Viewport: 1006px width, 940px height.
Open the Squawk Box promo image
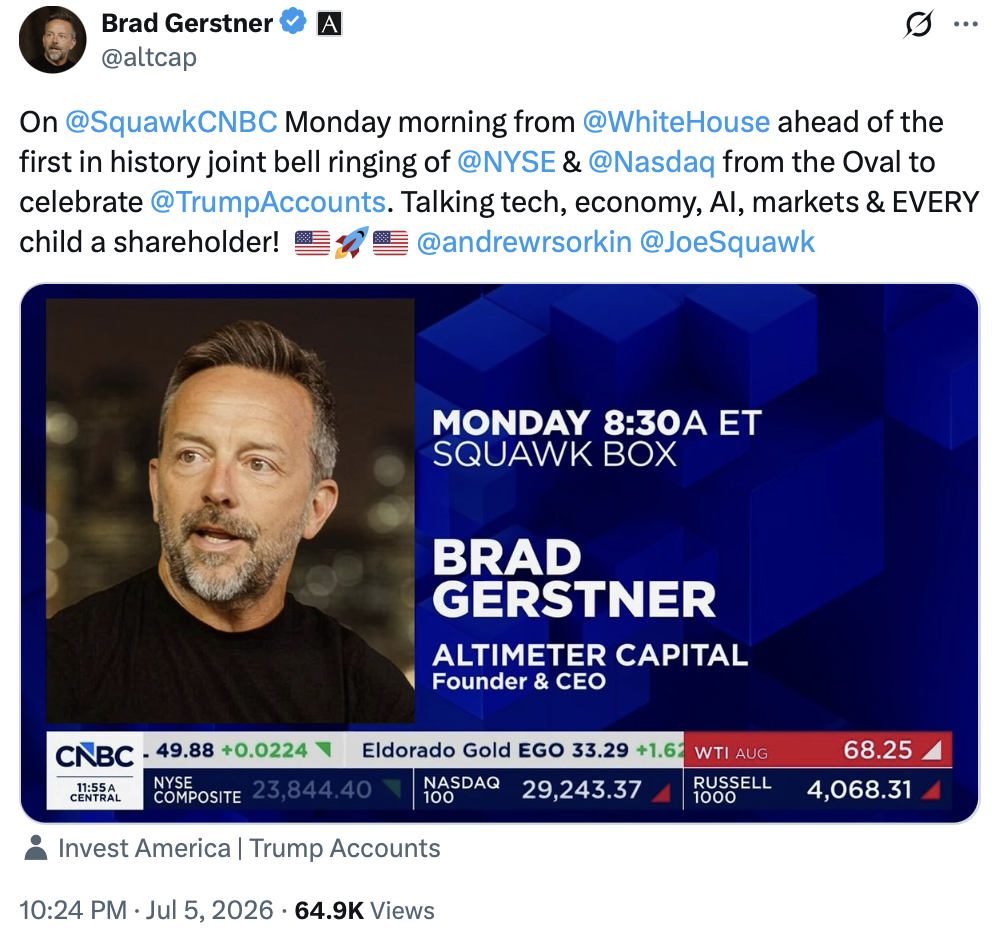[x=500, y=553]
